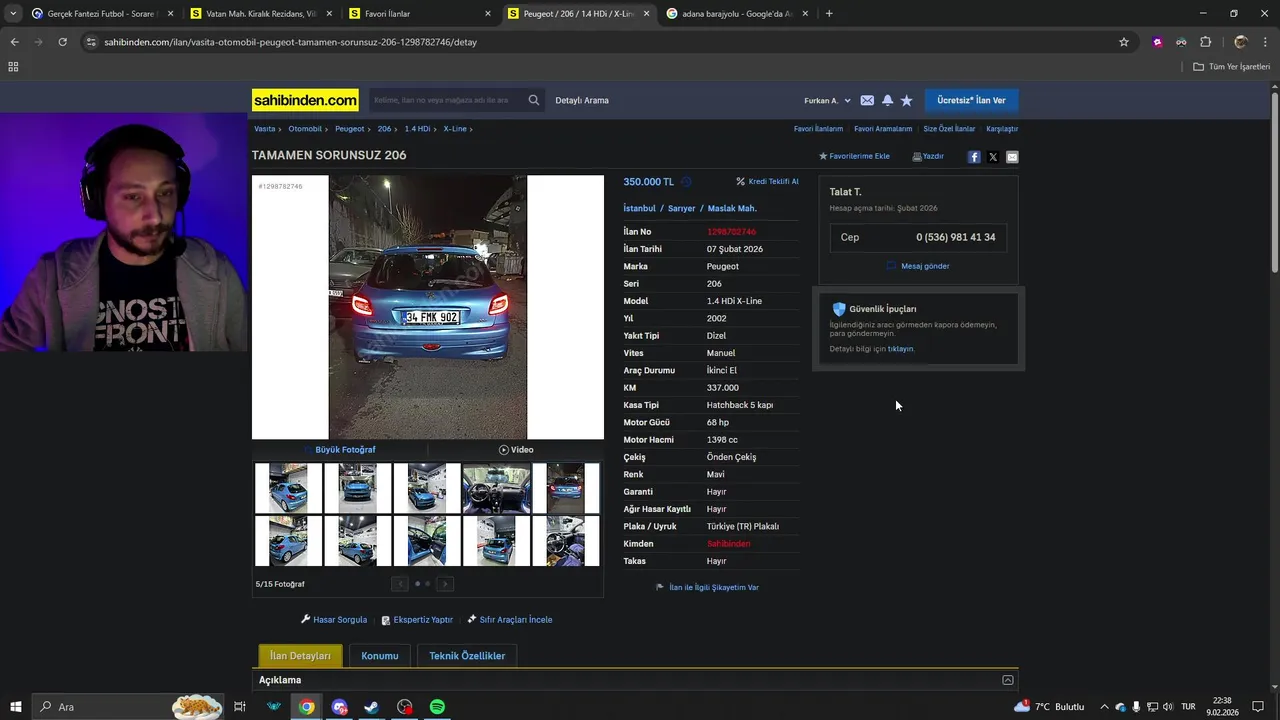Click the sahibinden search input field
Image resolution: width=1280 pixels, height=720 pixels.
446,100
